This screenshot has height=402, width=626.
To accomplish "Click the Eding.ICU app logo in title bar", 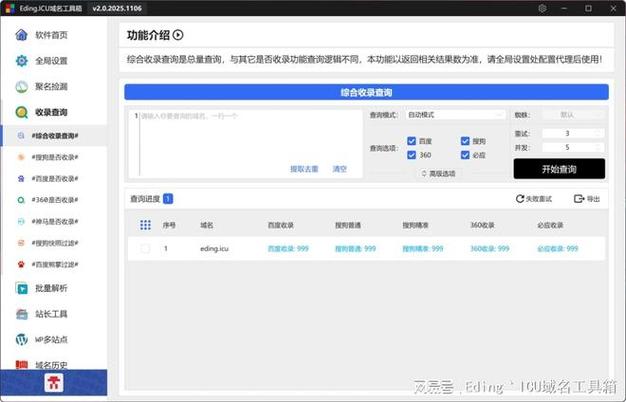I will coord(10,8).
